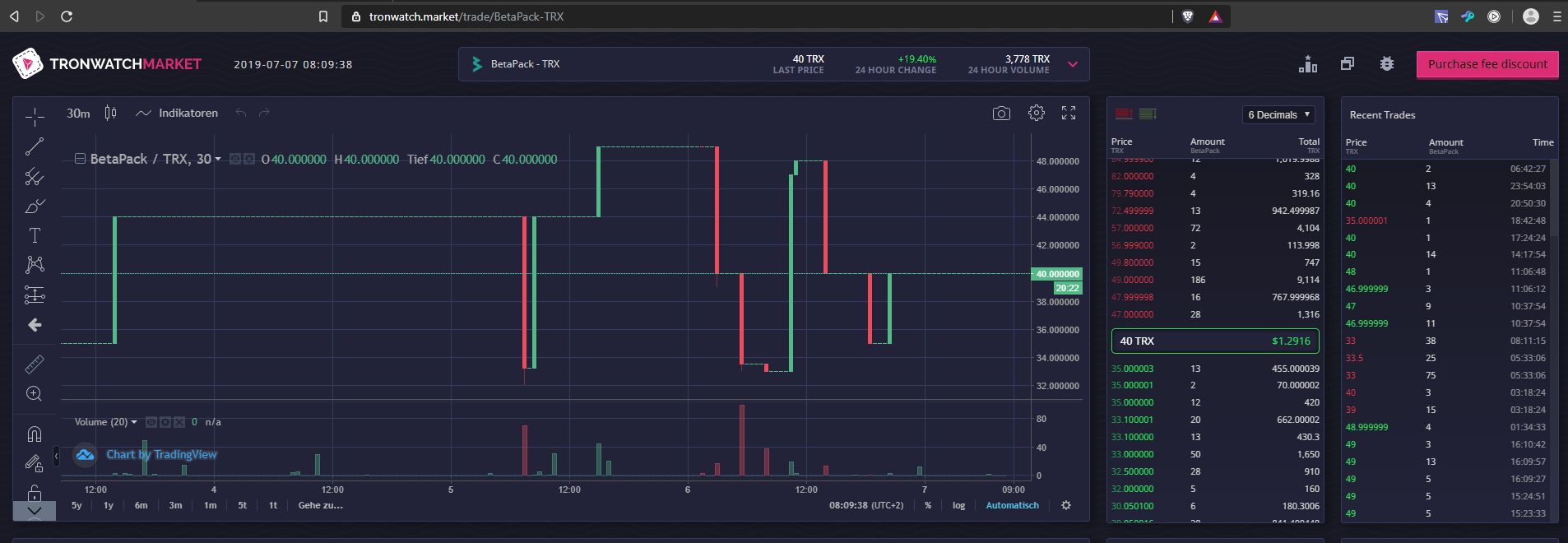1568x543 pixels.
Task: Enter fullscreen chart mode
Action: coord(1069,114)
